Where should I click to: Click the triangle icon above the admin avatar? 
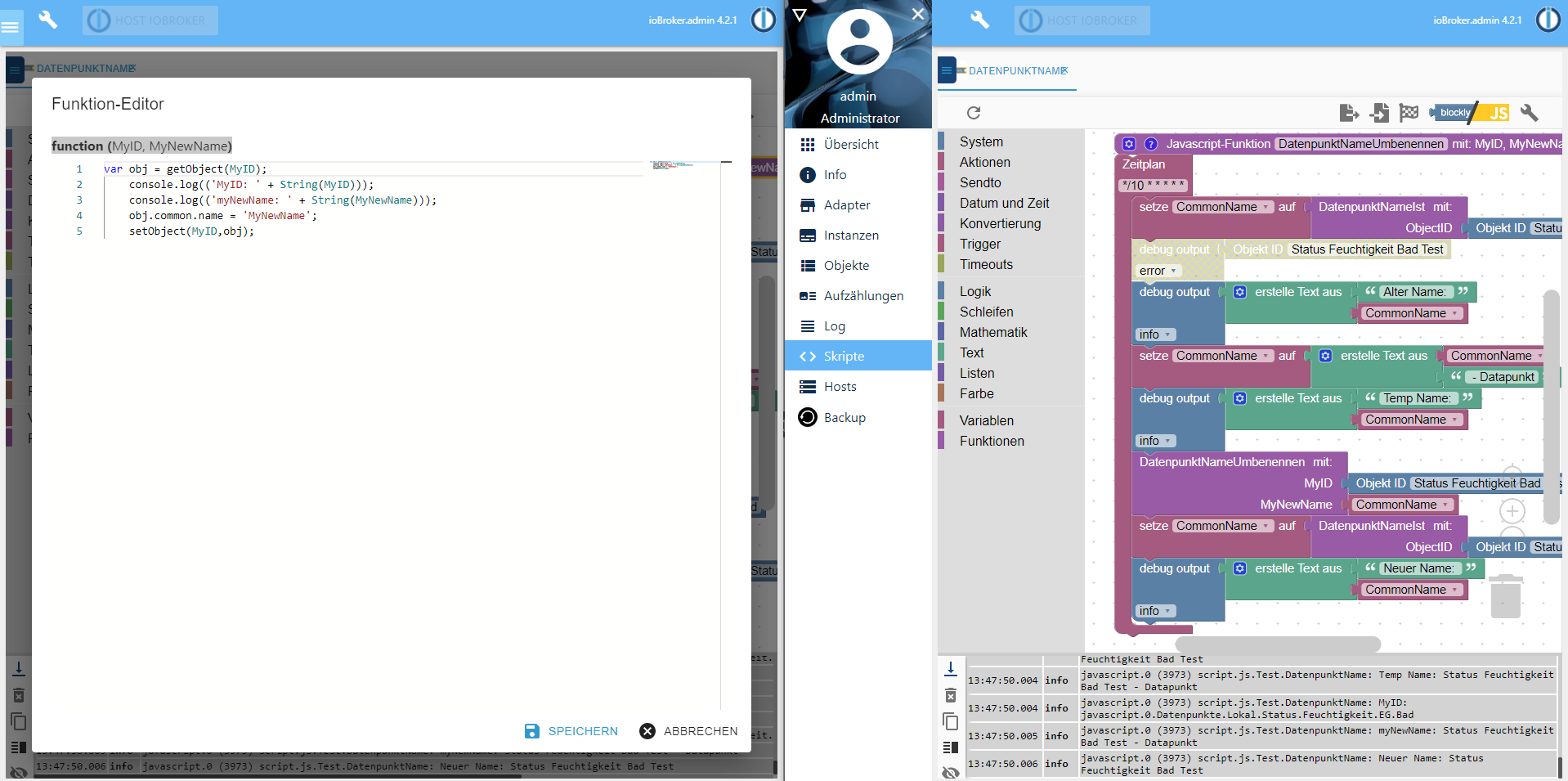pos(800,15)
